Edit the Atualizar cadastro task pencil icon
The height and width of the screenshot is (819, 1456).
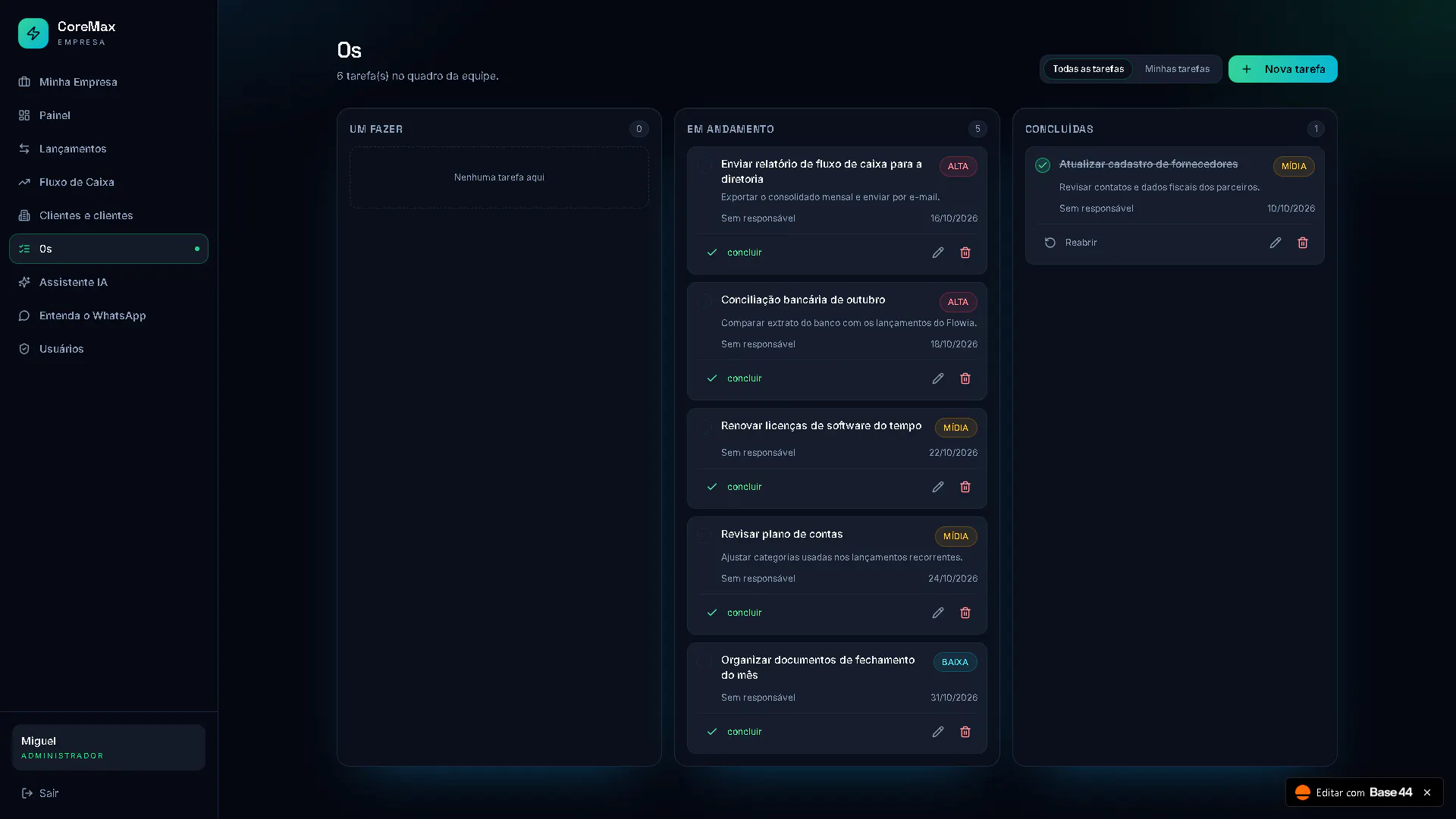pos(1276,243)
